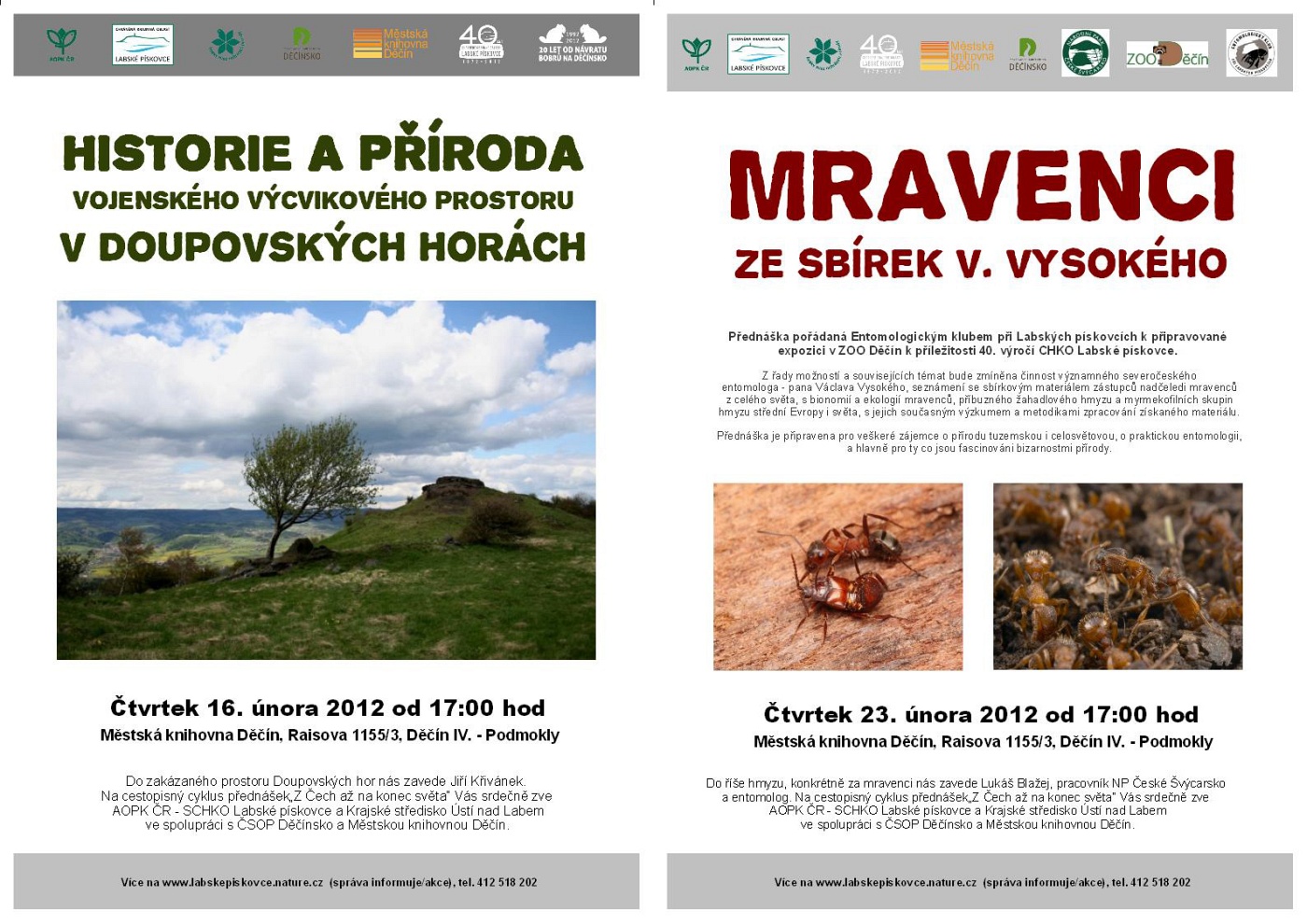Click the Děčínsko logo on the Mravenci poster

[x=1027, y=54]
